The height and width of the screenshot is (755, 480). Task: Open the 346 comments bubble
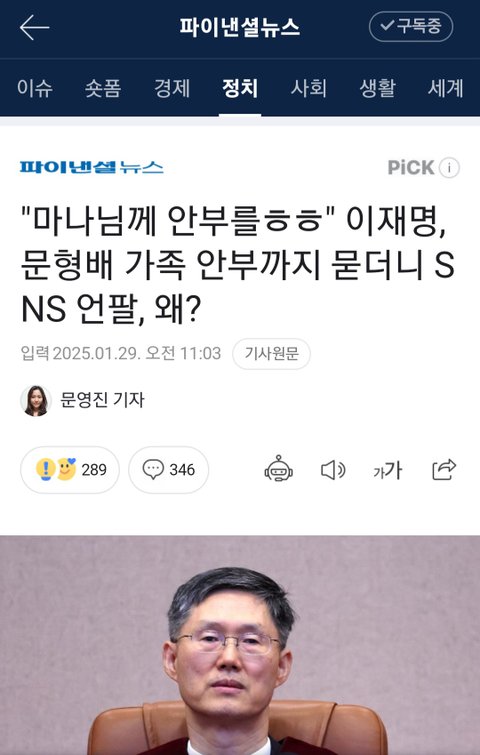(x=169, y=469)
